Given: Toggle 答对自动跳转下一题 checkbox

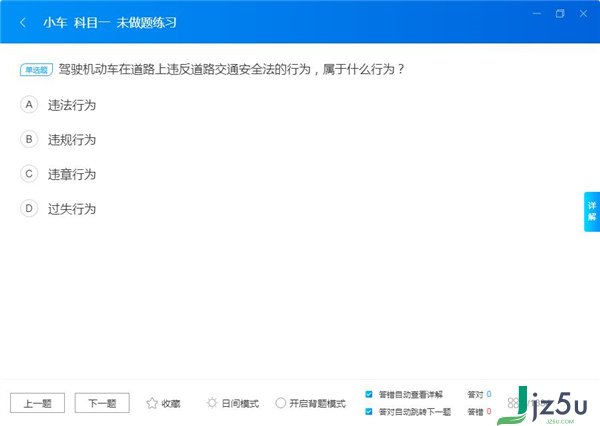Looking at the screenshot, I should click(x=369, y=411).
